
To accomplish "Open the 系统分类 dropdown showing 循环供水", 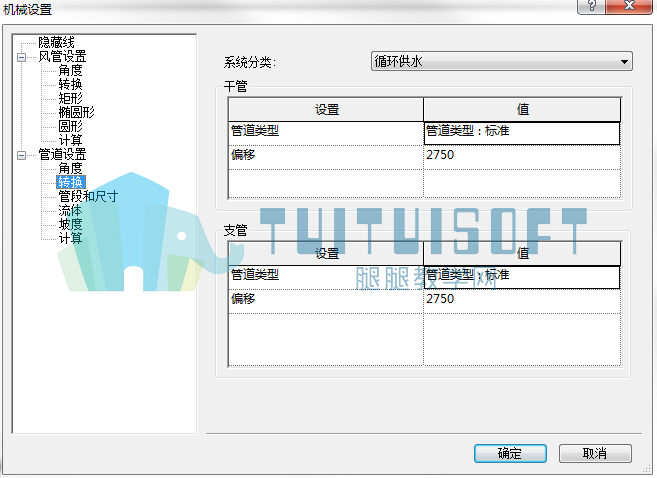I will [502, 62].
